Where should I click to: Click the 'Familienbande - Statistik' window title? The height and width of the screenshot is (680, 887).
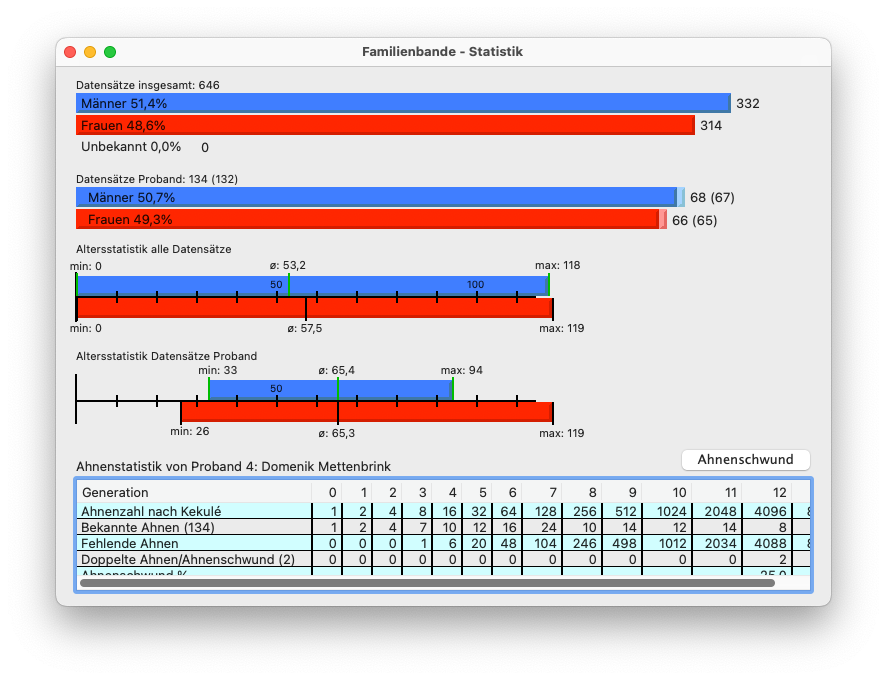[x=442, y=52]
